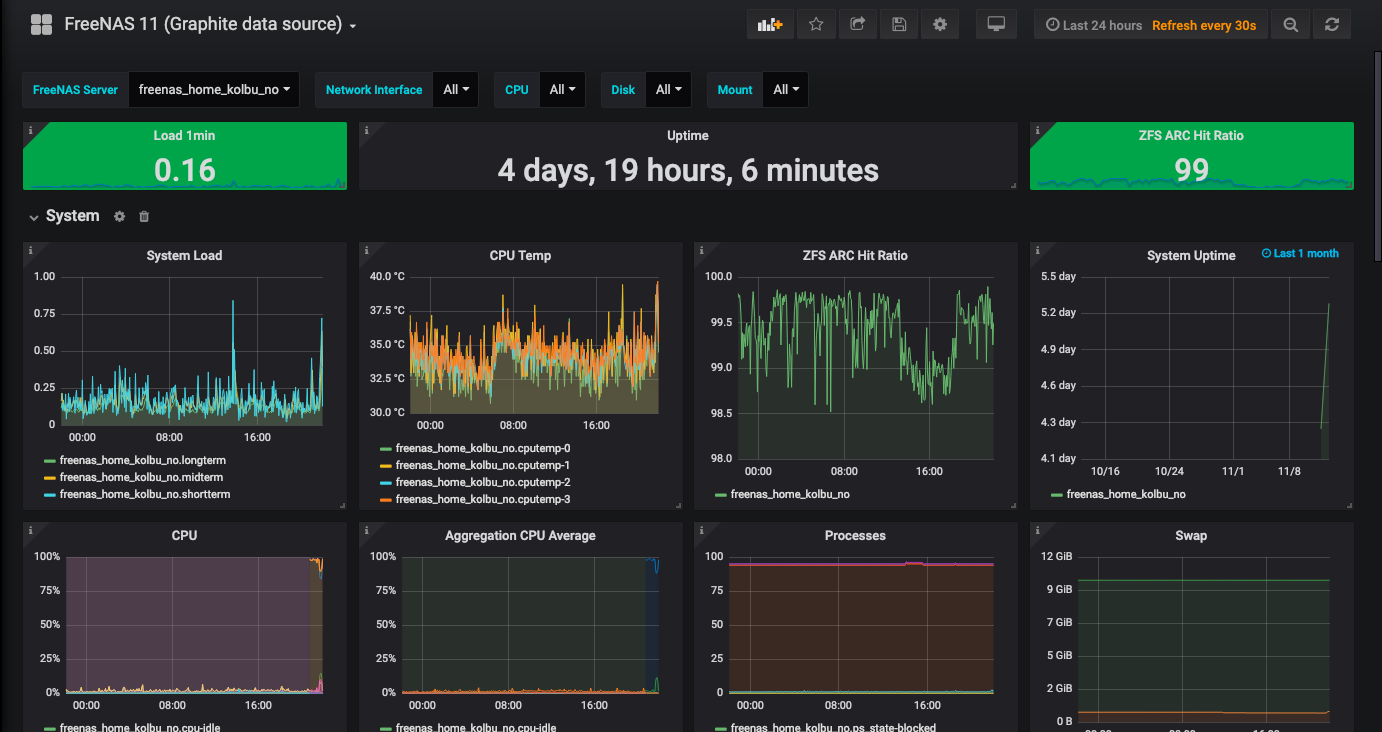
Task: Refresh the dashboard now
Action: pos(1332,25)
